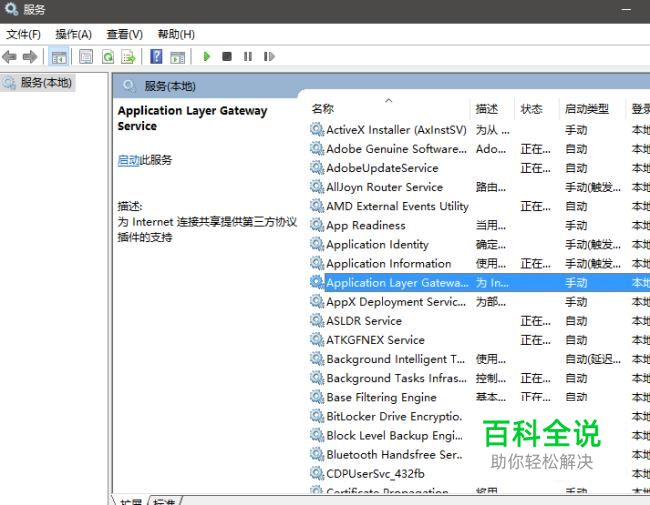
Task: Switch to the 标准 tab at bottom
Action: tap(164, 501)
